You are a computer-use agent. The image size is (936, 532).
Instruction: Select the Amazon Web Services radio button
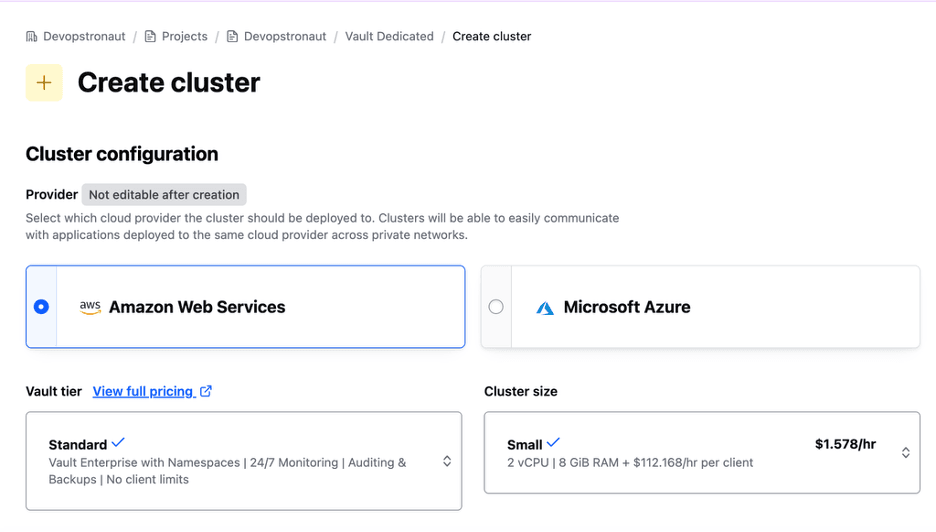coord(41,307)
